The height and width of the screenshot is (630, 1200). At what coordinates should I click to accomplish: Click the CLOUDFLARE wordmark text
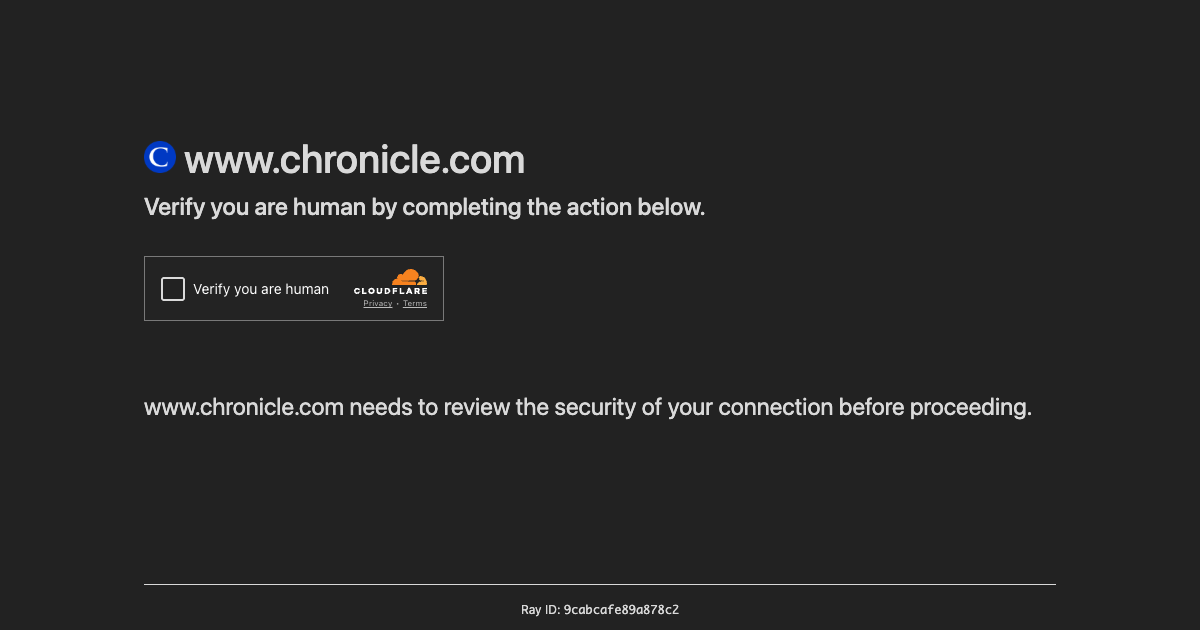tap(391, 291)
